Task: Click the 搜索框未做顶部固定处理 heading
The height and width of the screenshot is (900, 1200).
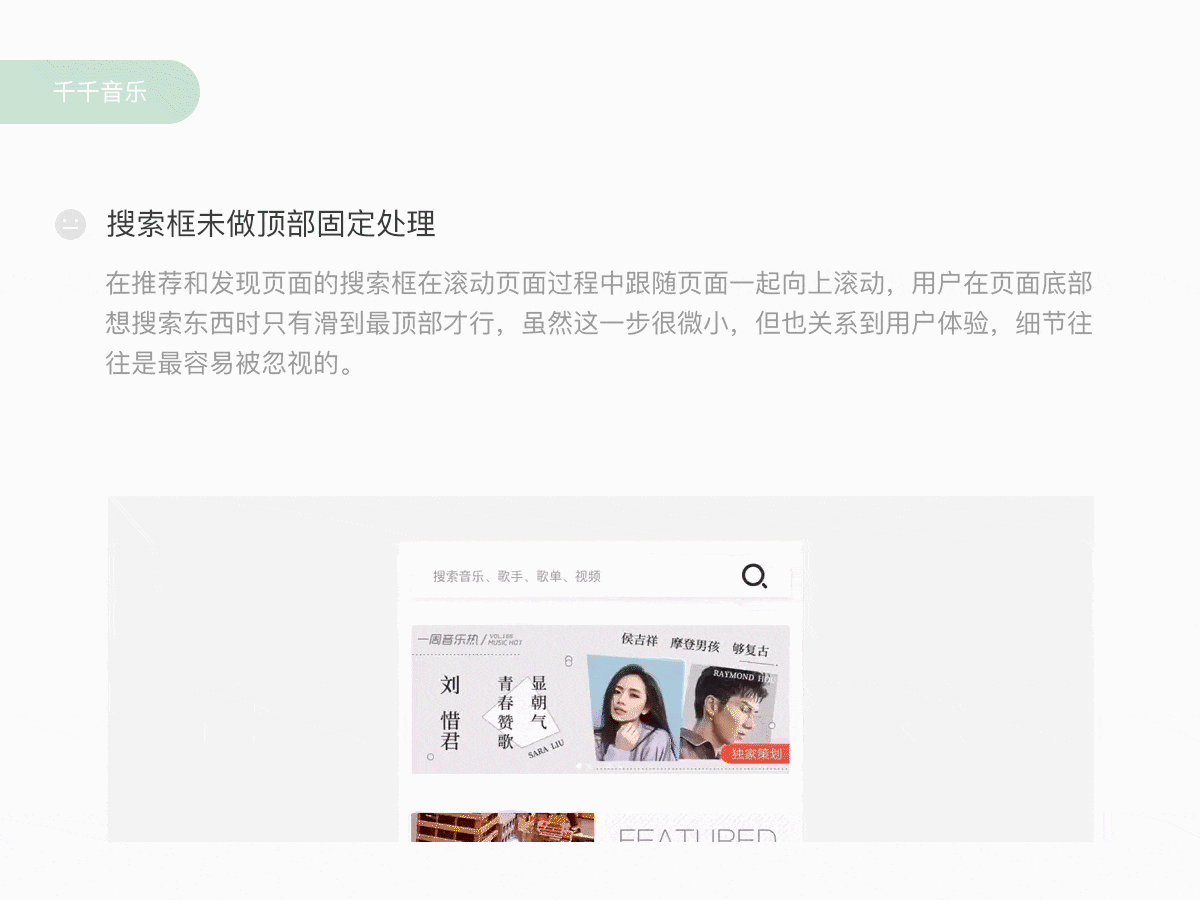Action: click(x=271, y=224)
